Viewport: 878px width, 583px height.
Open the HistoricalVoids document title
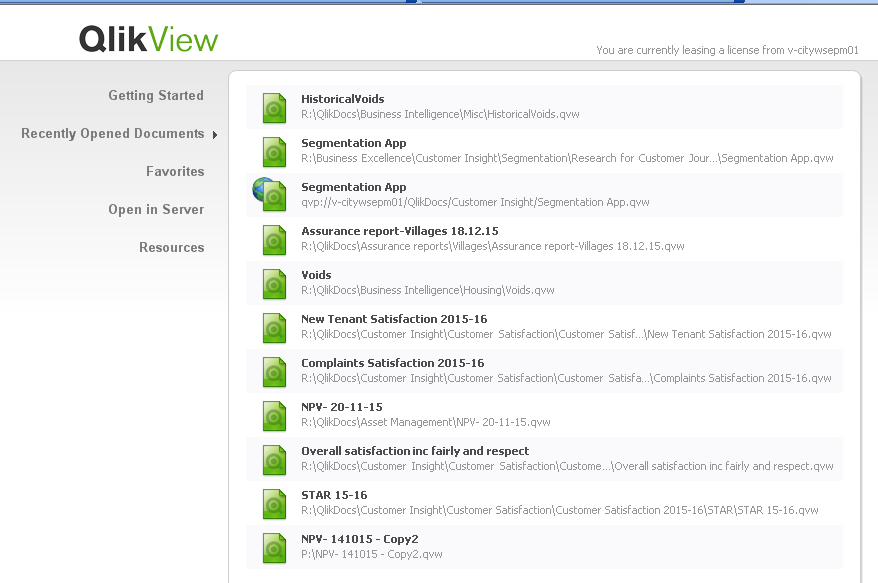pyautogui.click(x=343, y=99)
